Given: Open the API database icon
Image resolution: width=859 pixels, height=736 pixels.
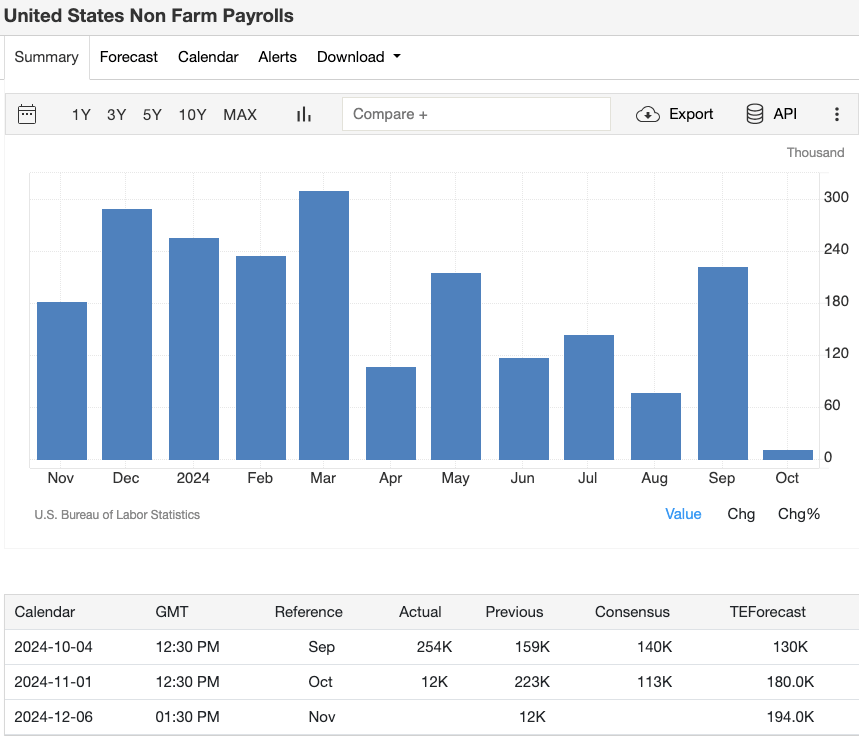Looking at the screenshot, I should 770,114.
